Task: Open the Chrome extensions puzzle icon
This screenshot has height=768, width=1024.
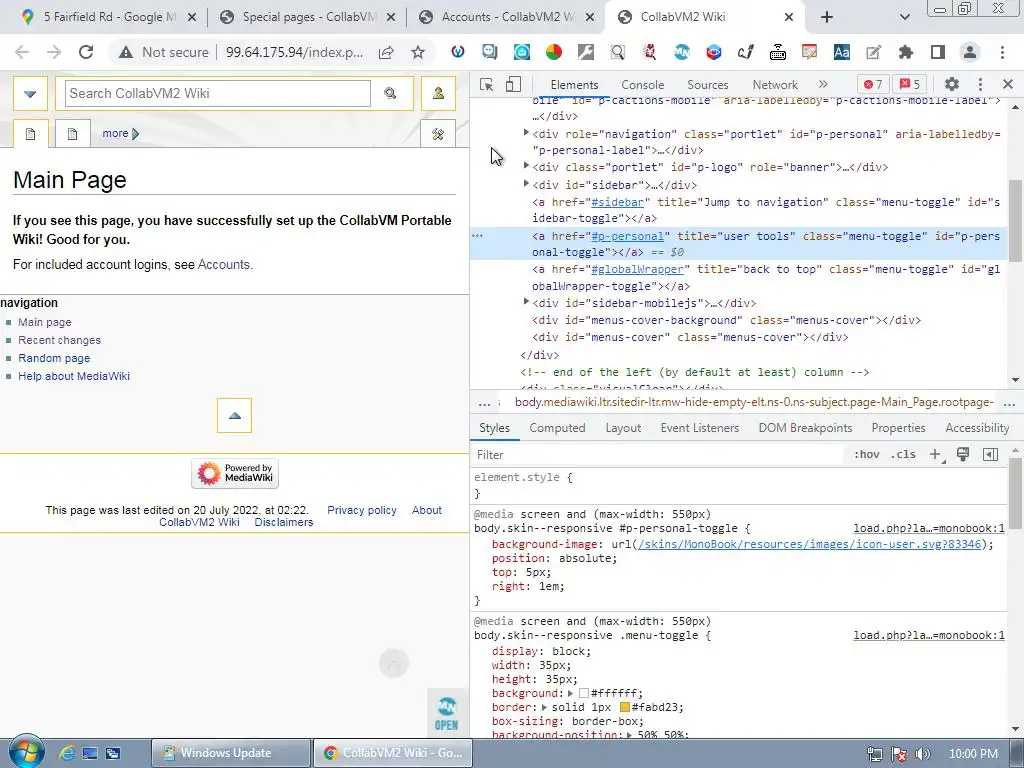Action: pyautogui.click(x=906, y=52)
